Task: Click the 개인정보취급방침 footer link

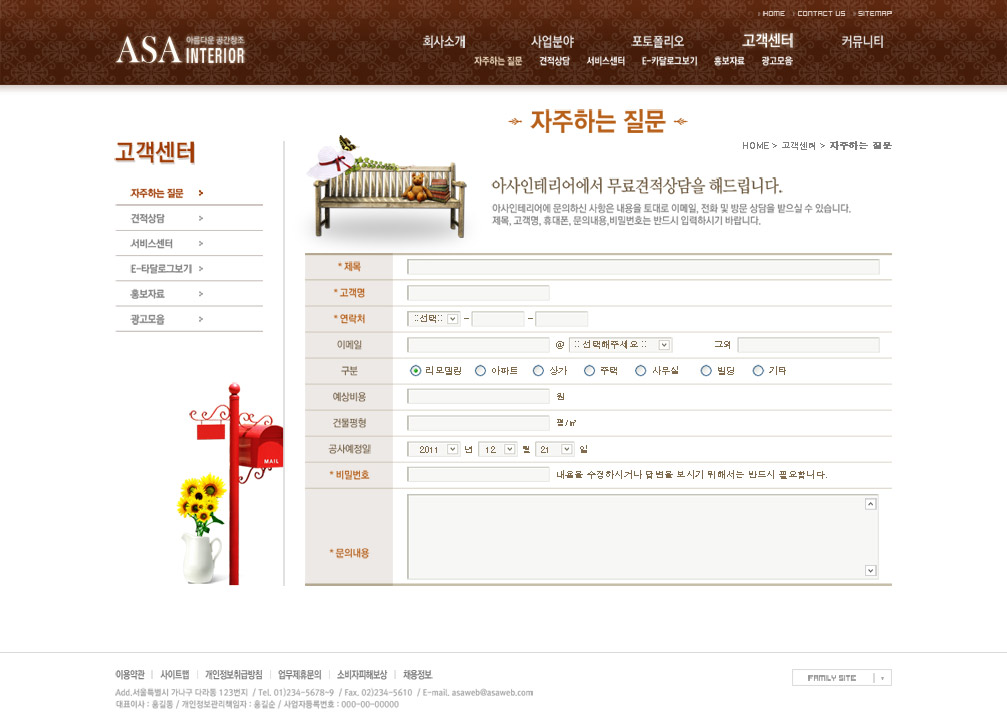Action: (233, 675)
